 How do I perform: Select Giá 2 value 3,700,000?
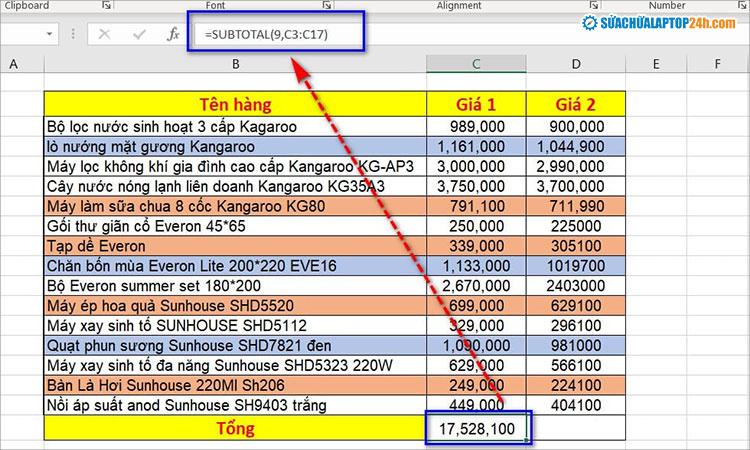pyautogui.click(x=576, y=186)
